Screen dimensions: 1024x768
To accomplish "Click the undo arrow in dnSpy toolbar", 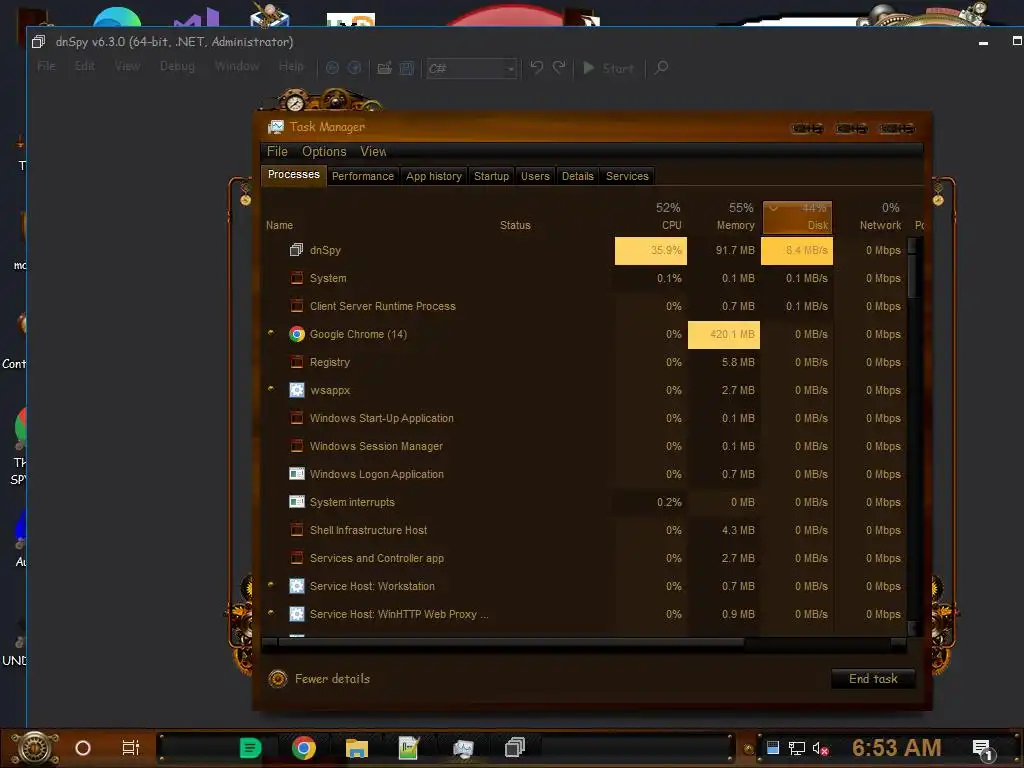I will (x=536, y=67).
